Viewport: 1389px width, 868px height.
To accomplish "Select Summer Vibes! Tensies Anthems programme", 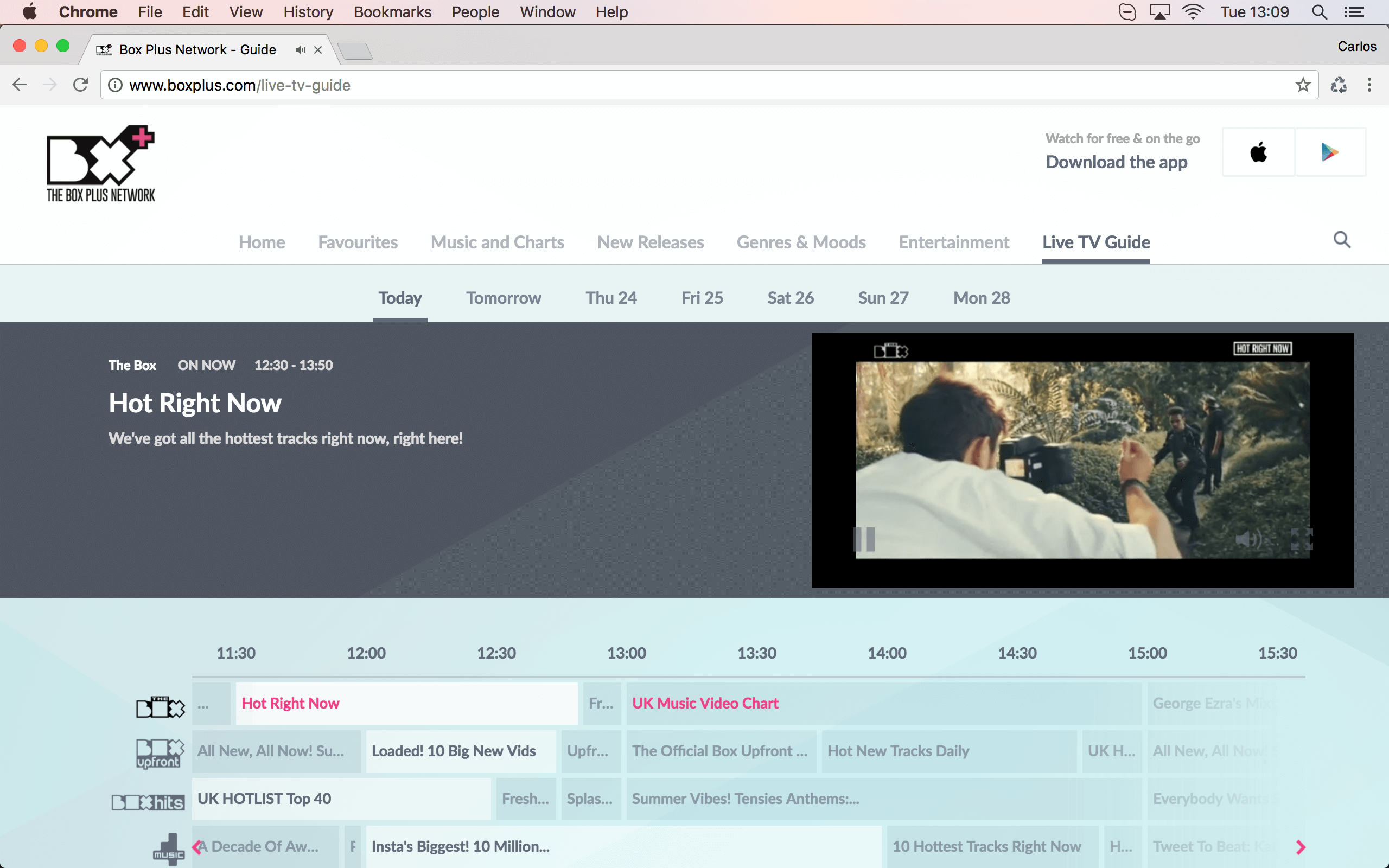I will click(x=884, y=799).
